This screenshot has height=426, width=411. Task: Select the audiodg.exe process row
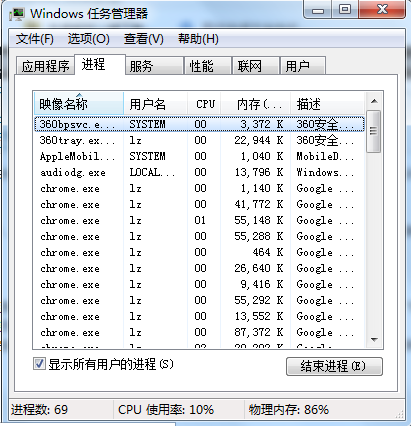(x=199, y=172)
